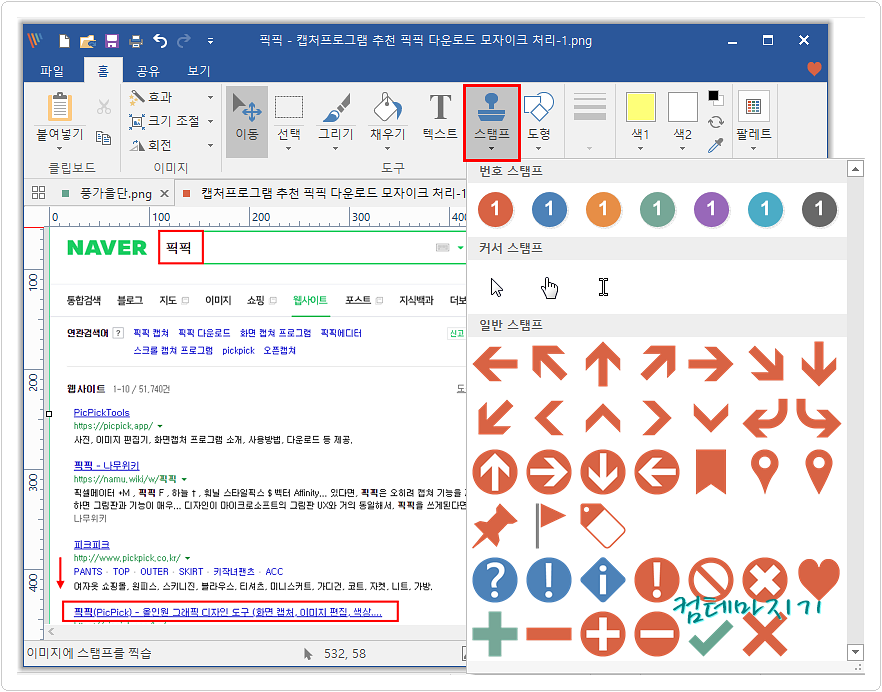This screenshot has width=882, height=692.
Task: Choose the prohibited no-entry circle stamp
Action: tap(711, 579)
